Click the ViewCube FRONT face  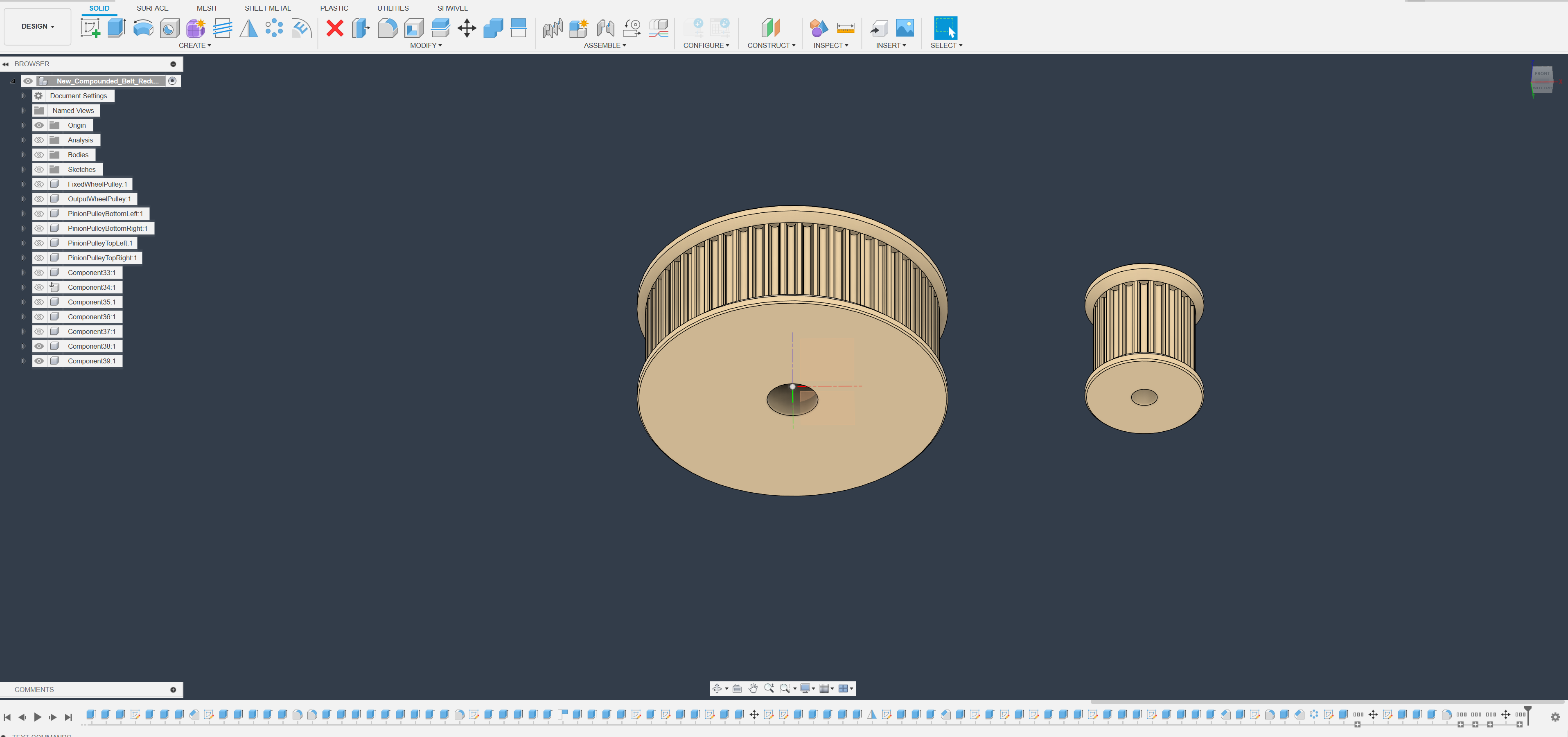pyautogui.click(x=1542, y=74)
